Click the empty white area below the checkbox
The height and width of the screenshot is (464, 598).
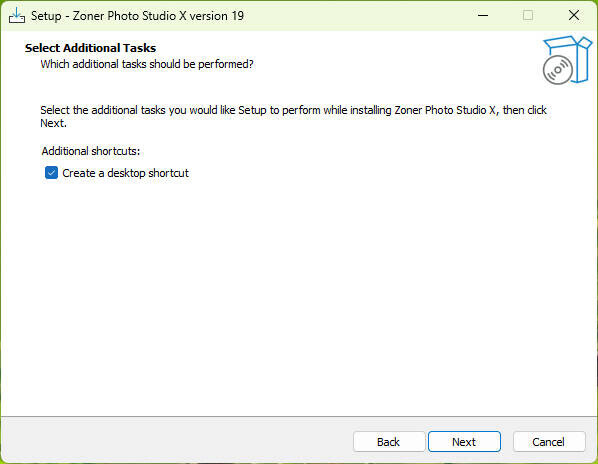coord(299,297)
